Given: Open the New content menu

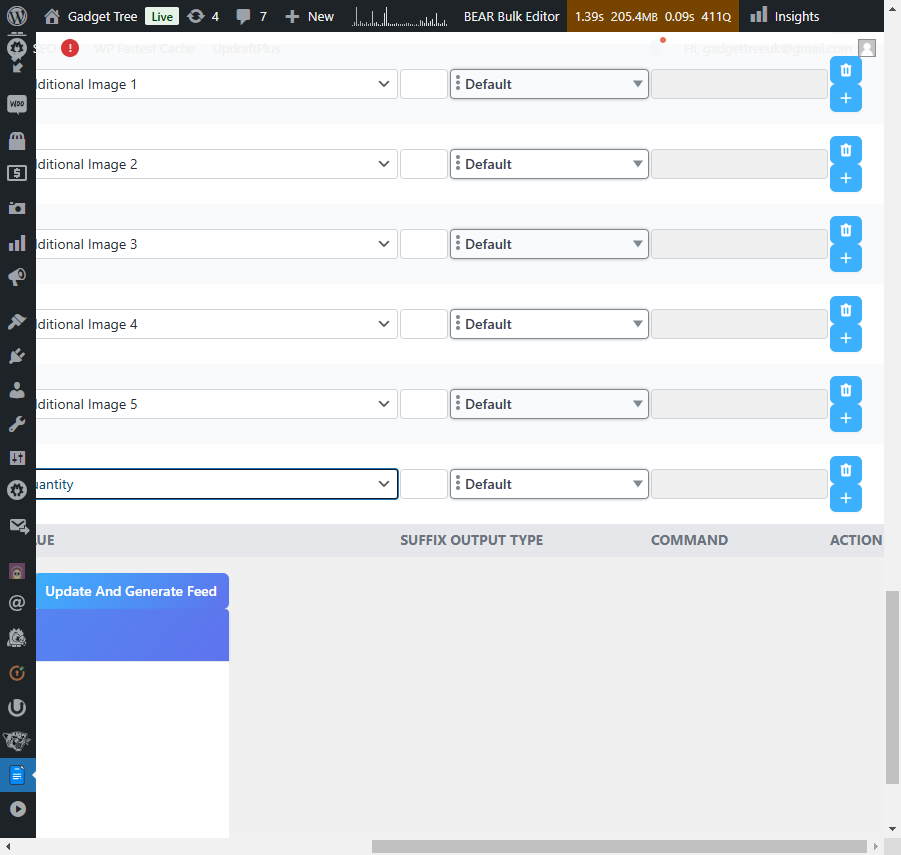Looking at the screenshot, I should [x=309, y=16].
